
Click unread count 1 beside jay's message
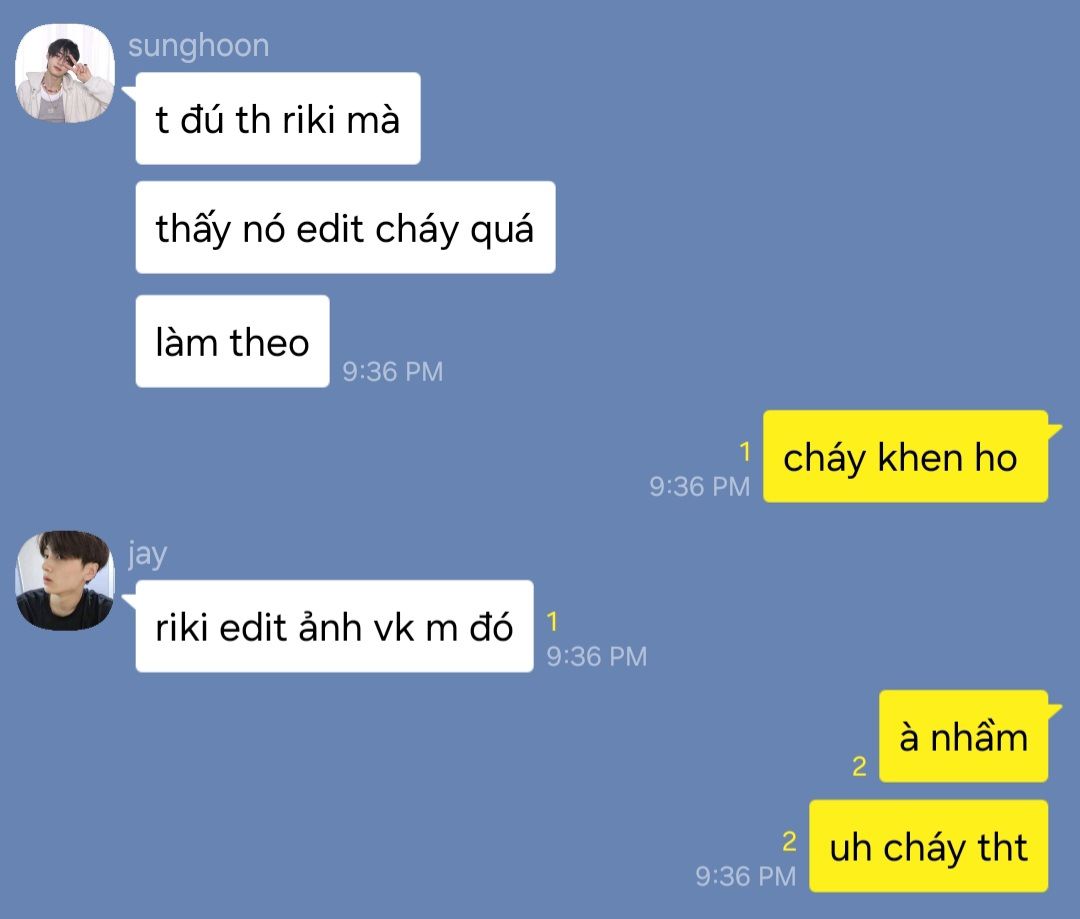(x=552, y=621)
